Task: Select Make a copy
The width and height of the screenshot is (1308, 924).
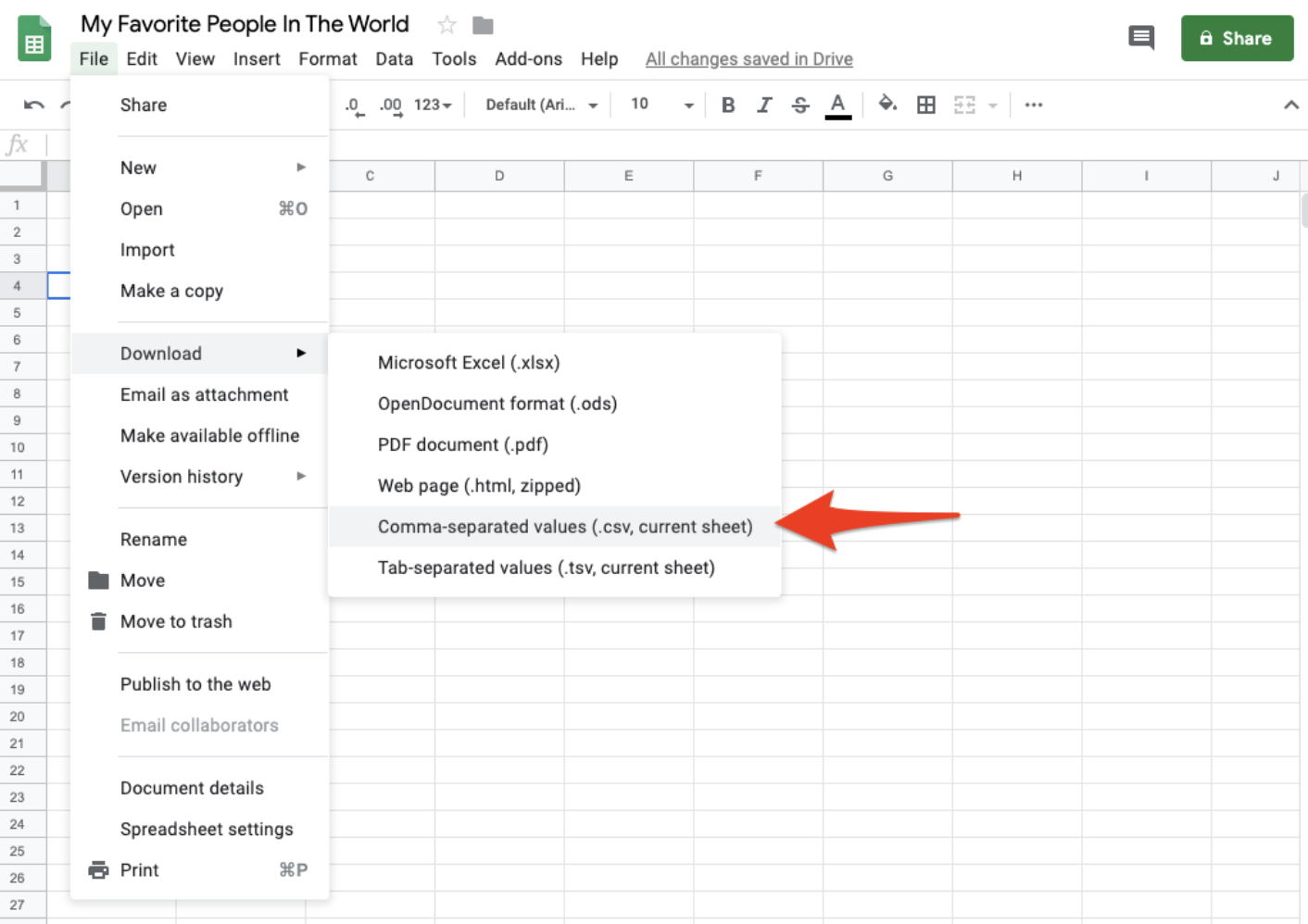Action: click(x=200, y=291)
